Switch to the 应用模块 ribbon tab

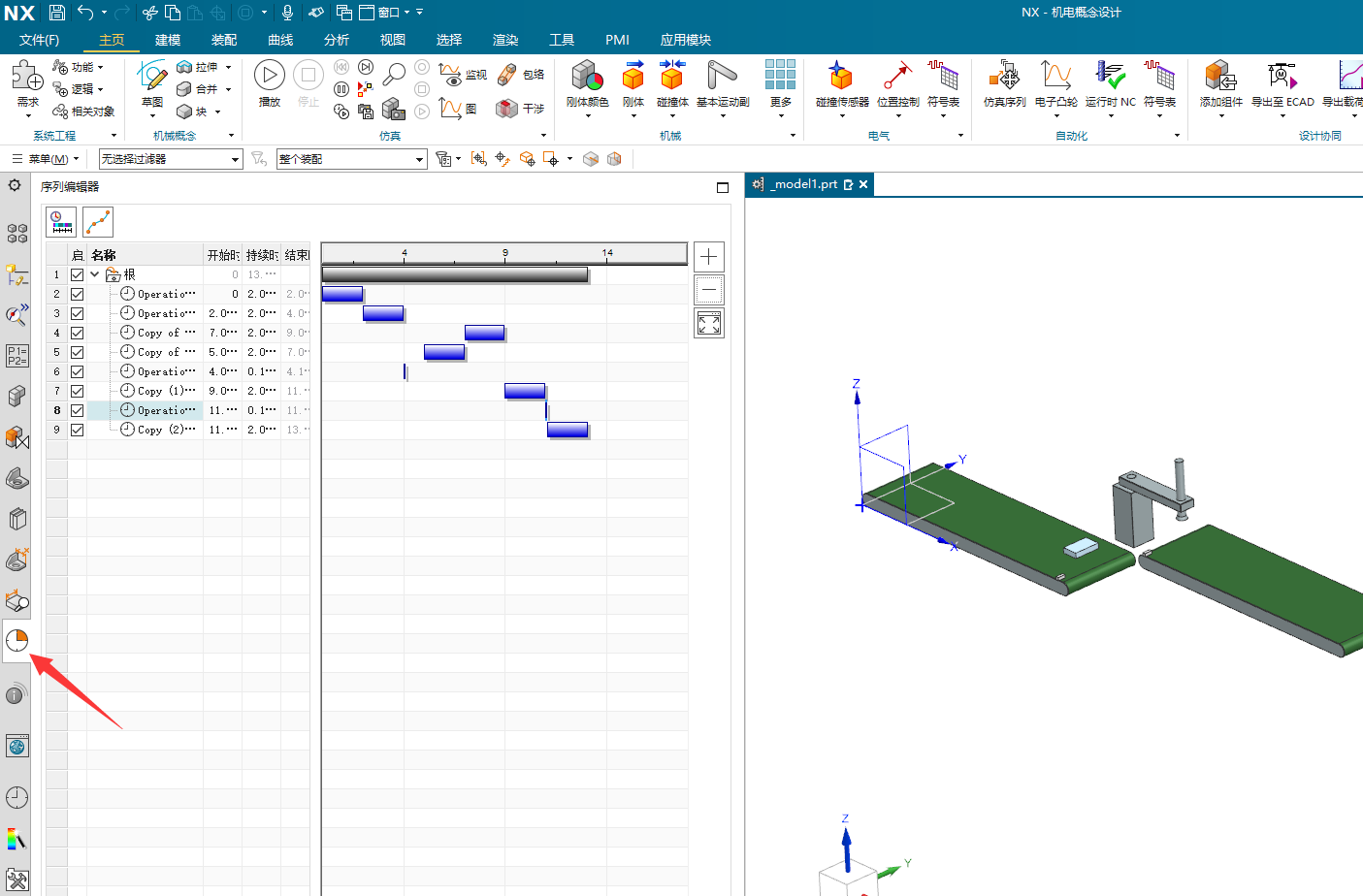point(686,40)
